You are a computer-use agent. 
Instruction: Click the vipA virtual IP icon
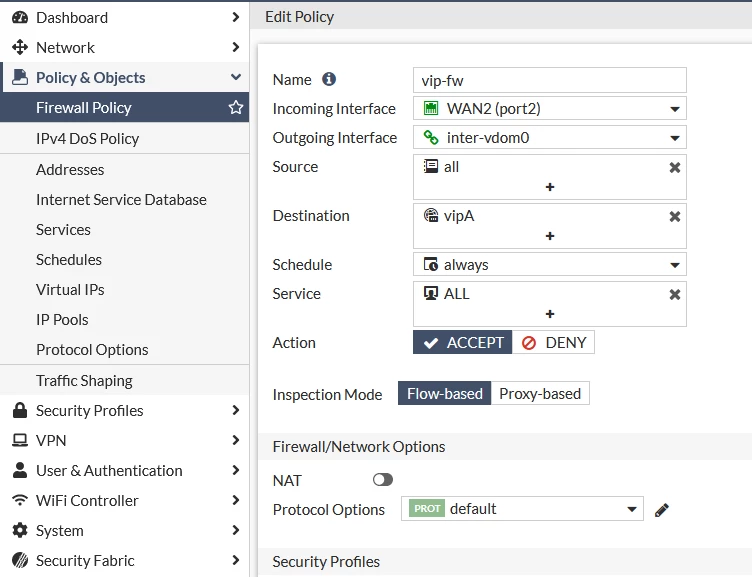pyautogui.click(x=431, y=215)
